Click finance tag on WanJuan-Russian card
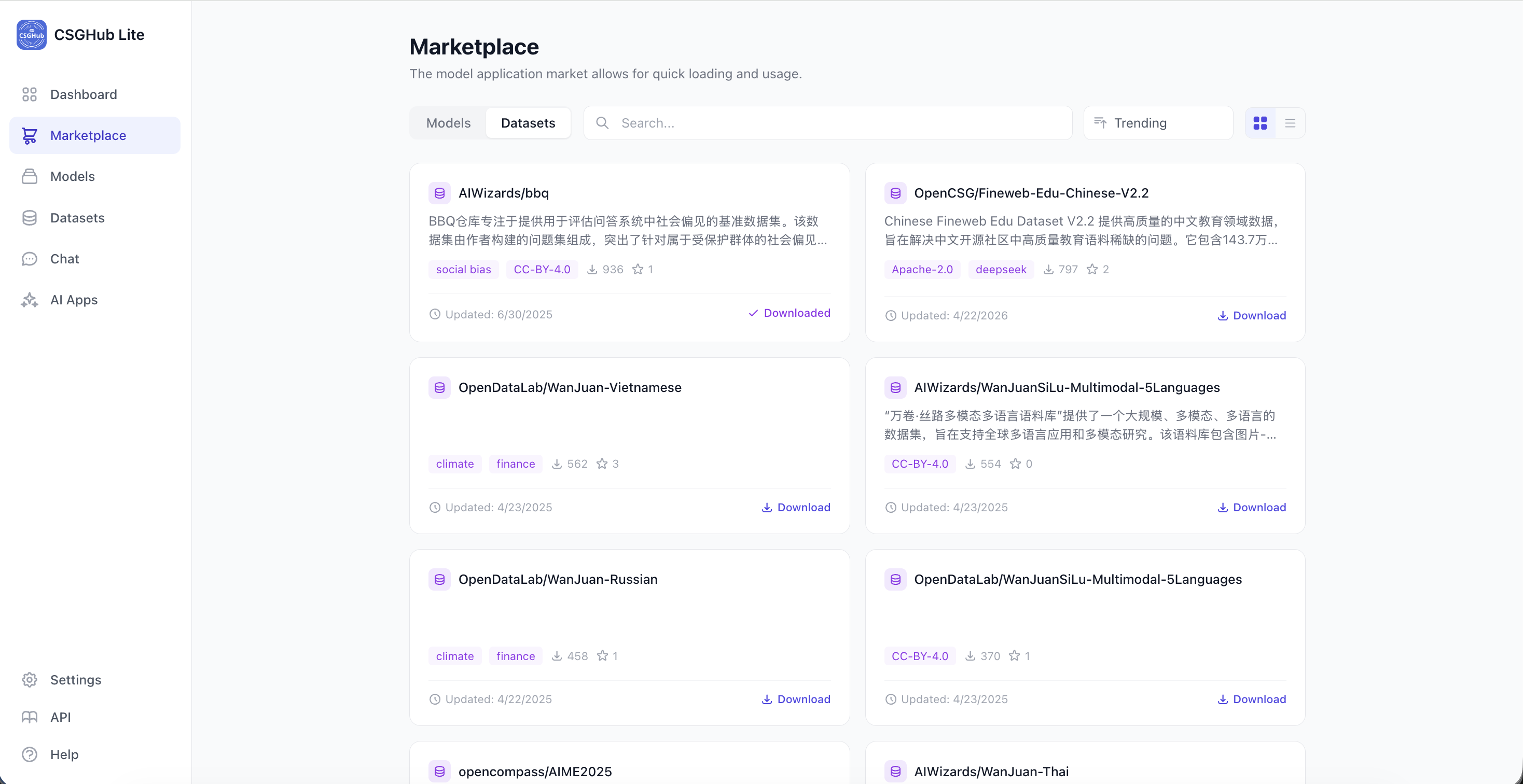This screenshot has height=784, width=1523. coord(516,656)
